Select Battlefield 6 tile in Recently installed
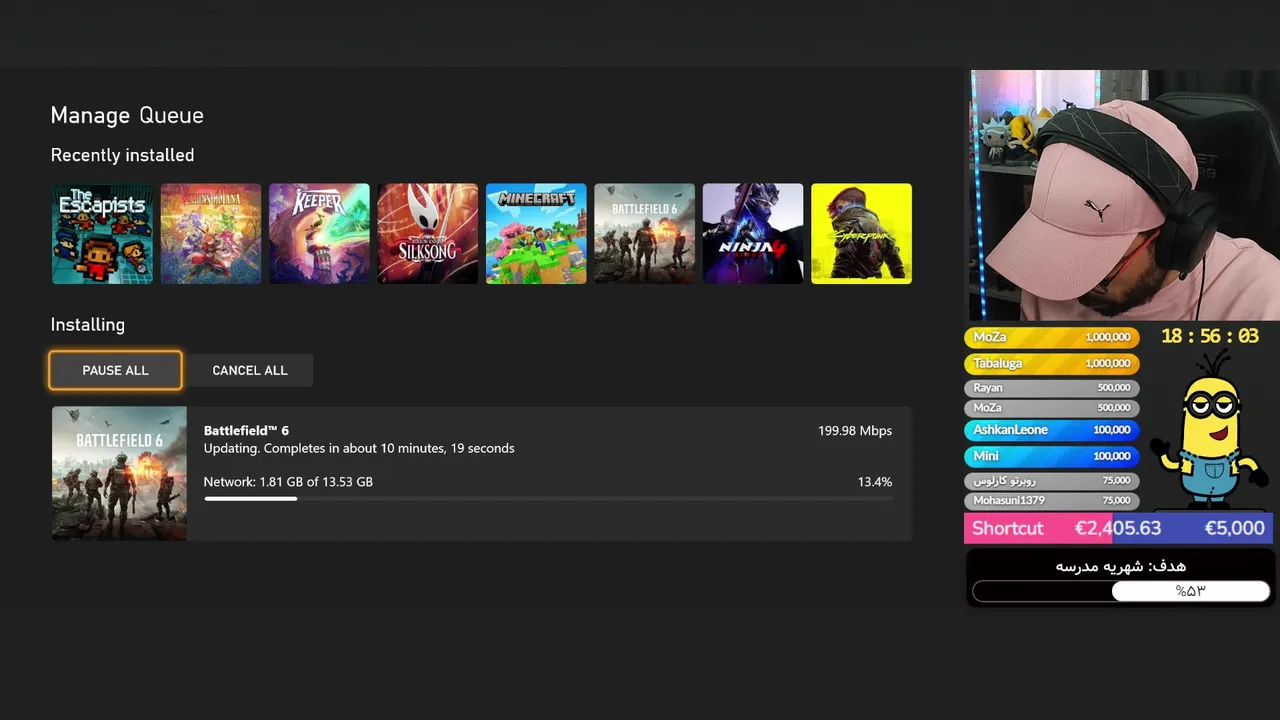The image size is (1280, 720). 644,233
